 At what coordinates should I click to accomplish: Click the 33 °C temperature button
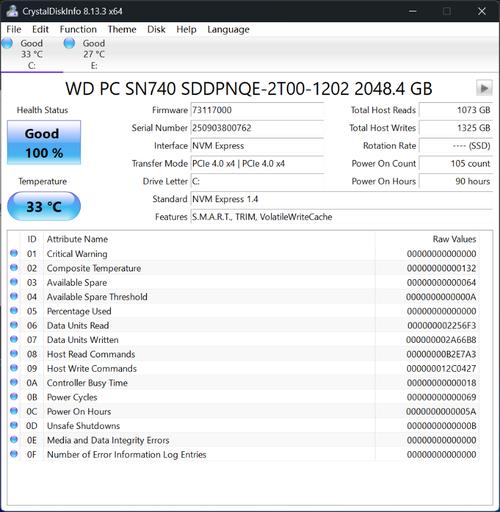tap(44, 206)
